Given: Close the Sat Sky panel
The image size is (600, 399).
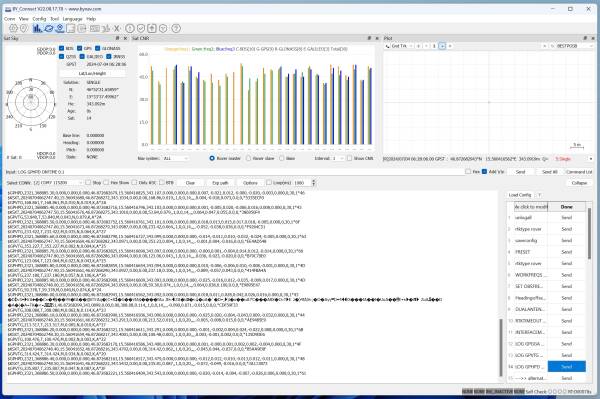Looking at the screenshot, I should point(125,38).
